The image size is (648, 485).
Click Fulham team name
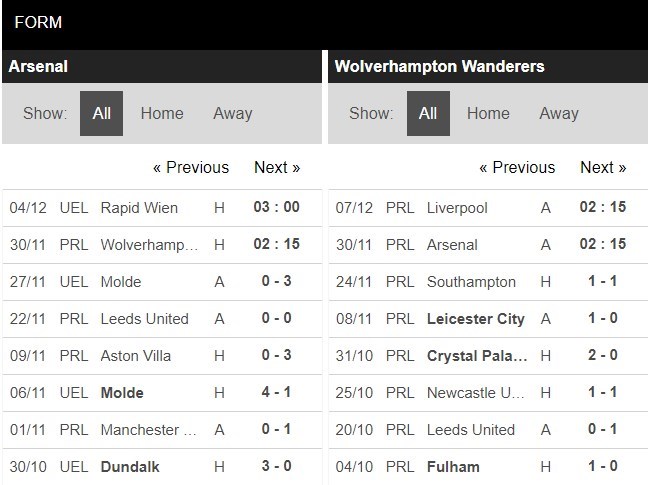coord(453,467)
